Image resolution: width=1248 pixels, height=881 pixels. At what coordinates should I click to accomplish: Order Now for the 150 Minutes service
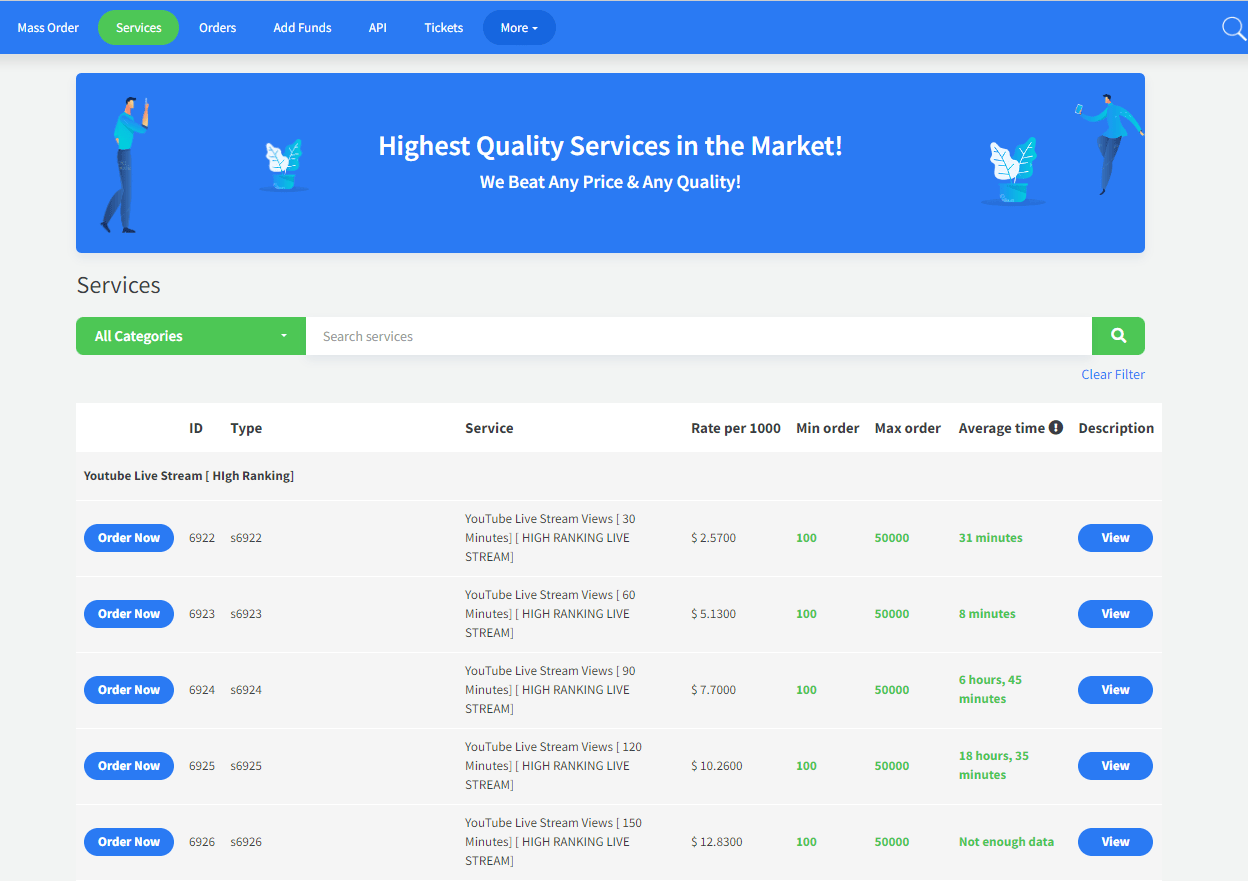pos(129,842)
